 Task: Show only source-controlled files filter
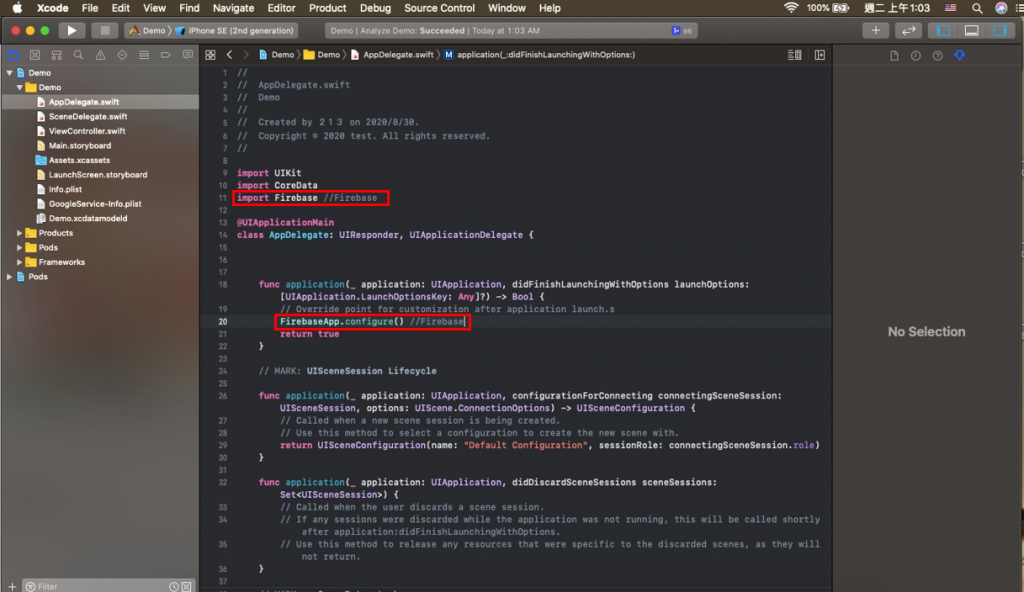pyautogui.click(x=187, y=586)
